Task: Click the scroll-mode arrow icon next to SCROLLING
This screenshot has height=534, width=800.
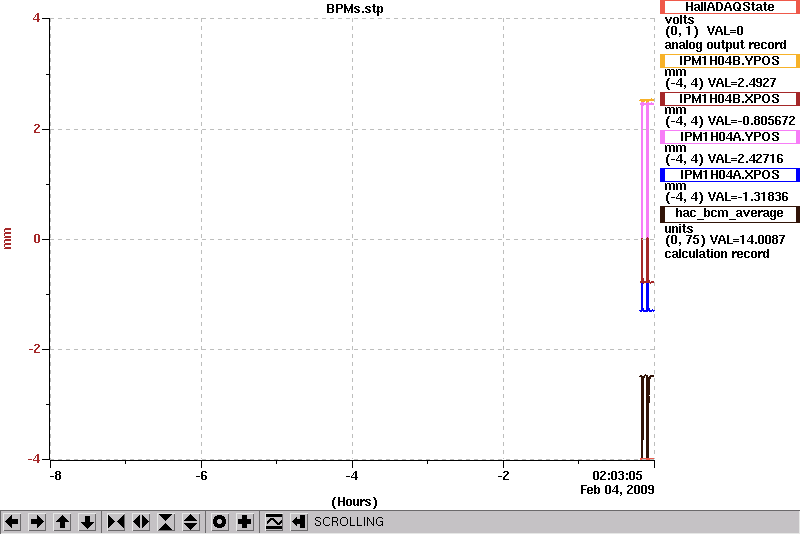Action: point(299,522)
